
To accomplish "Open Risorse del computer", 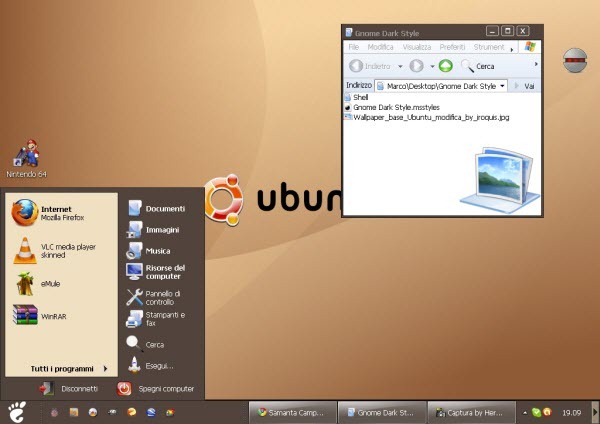I will [x=156, y=272].
